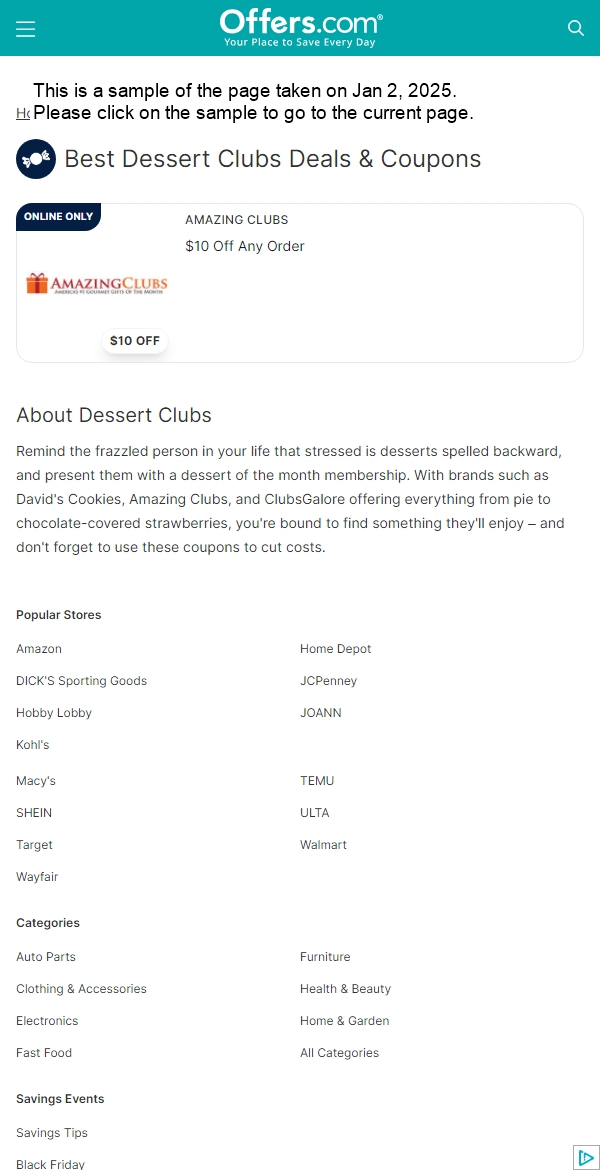Click the ONLINE ONLY label
The width and height of the screenshot is (600, 1170).
pos(58,216)
